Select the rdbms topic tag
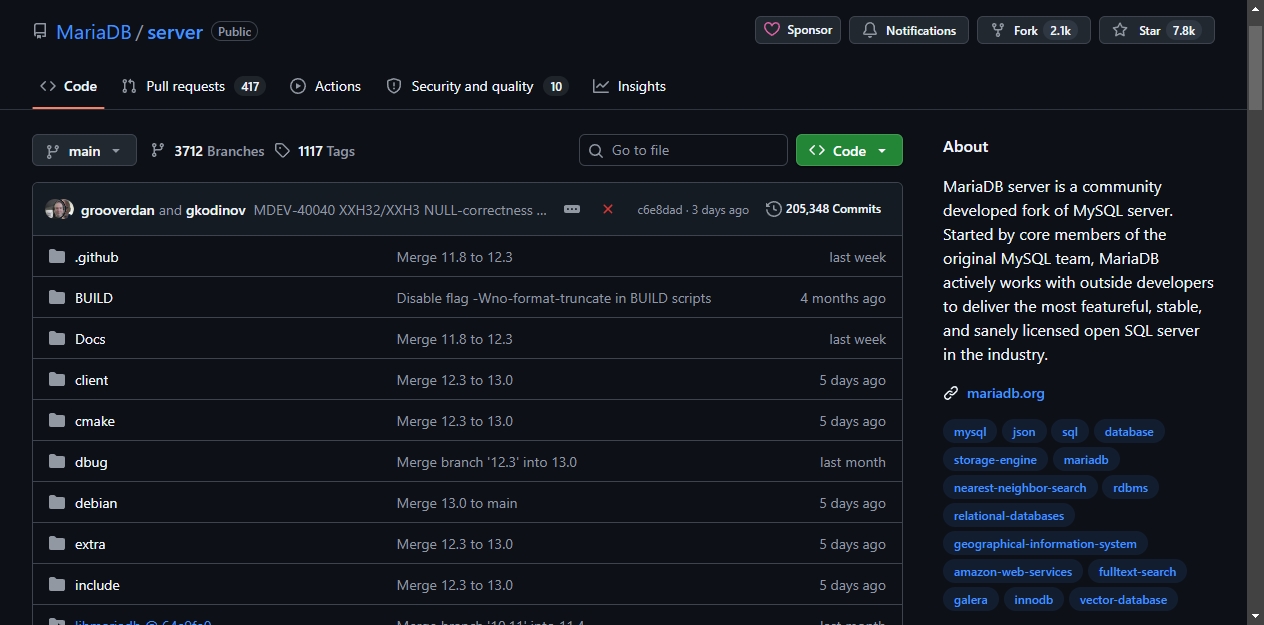The width and height of the screenshot is (1264, 625). pyautogui.click(x=1131, y=488)
